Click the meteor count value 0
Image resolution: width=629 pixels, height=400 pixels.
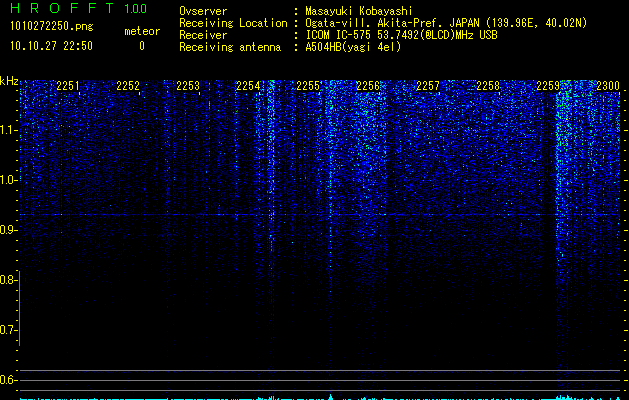pos(142,46)
